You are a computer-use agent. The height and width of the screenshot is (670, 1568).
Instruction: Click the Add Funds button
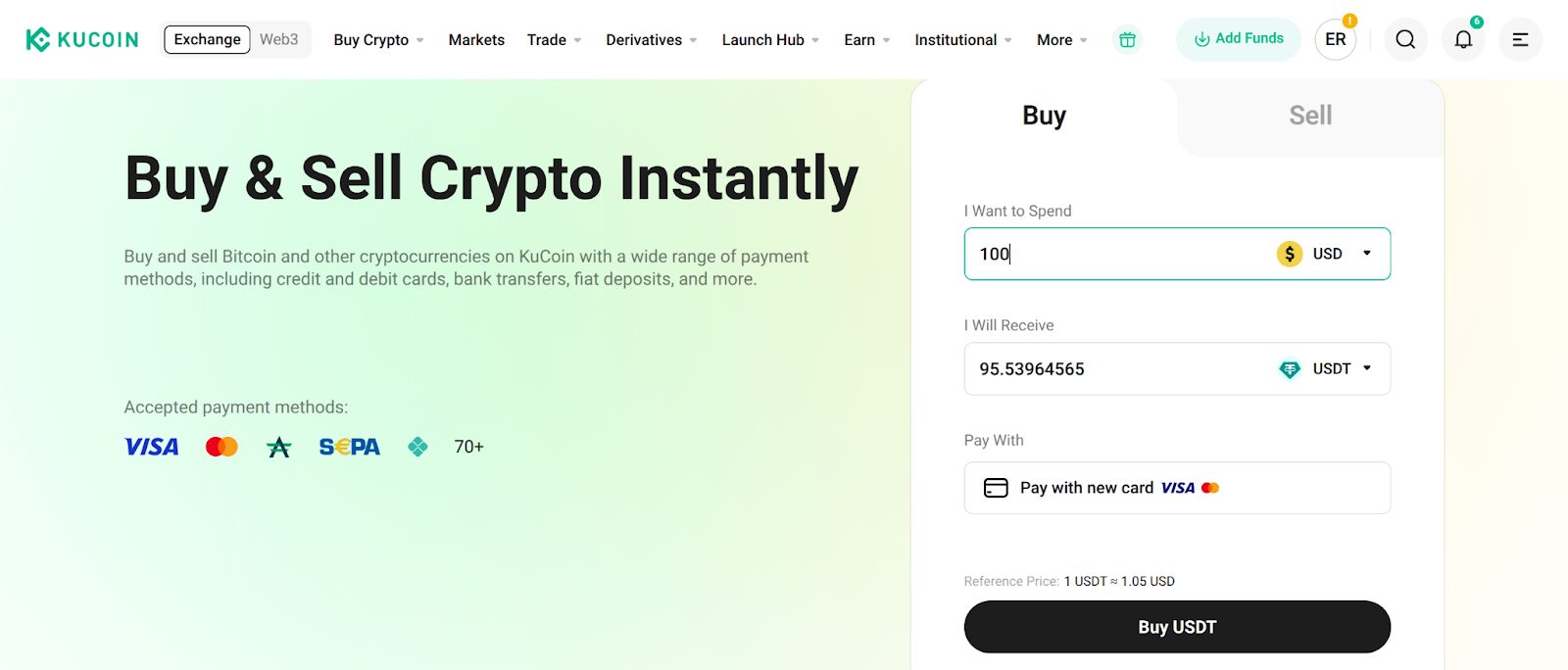[x=1238, y=39]
